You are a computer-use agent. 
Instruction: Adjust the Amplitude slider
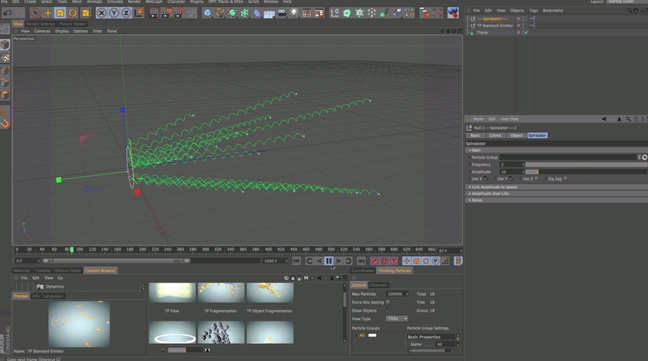pyautogui.click(x=586, y=171)
